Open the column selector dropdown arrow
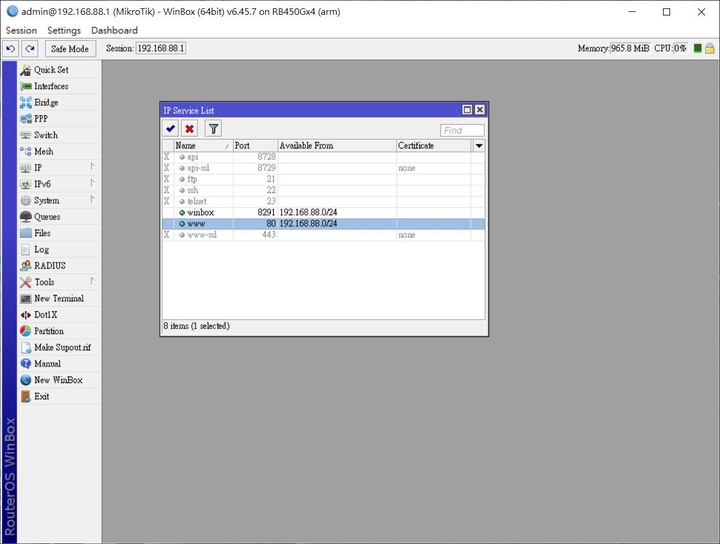The height and width of the screenshot is (544, 720). [478, 146]
